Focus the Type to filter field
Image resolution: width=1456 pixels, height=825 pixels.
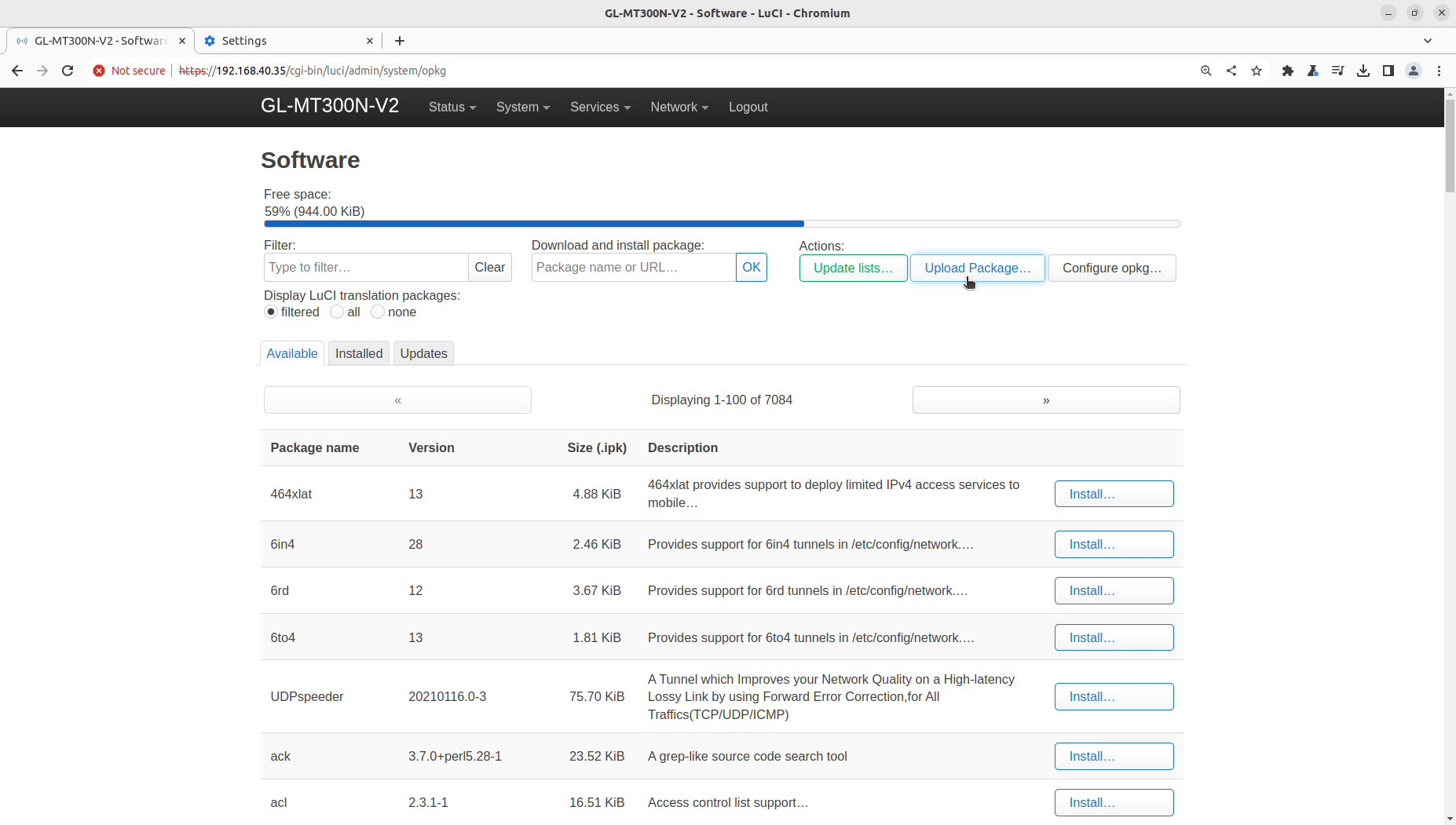pyautogui.click(x=366, y=268)
